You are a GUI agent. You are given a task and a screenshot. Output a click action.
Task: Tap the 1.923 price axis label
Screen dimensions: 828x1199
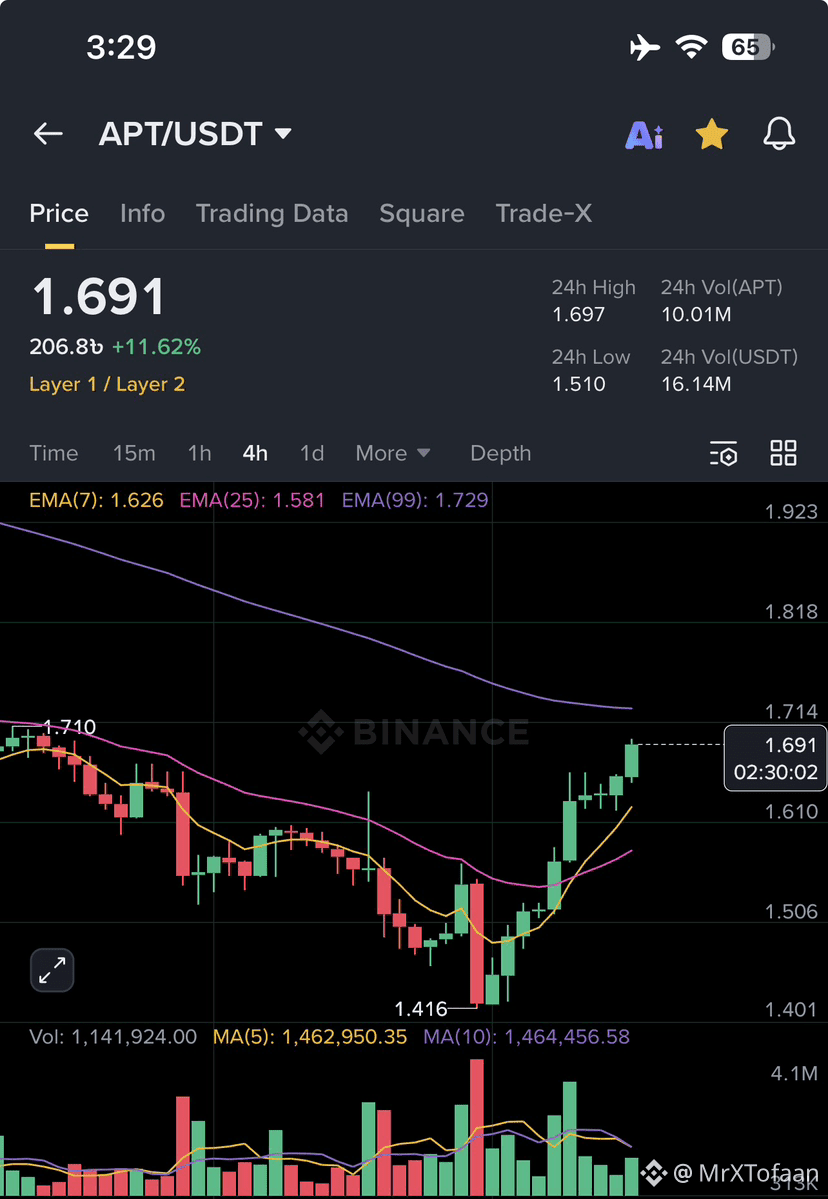pos(791,512)
